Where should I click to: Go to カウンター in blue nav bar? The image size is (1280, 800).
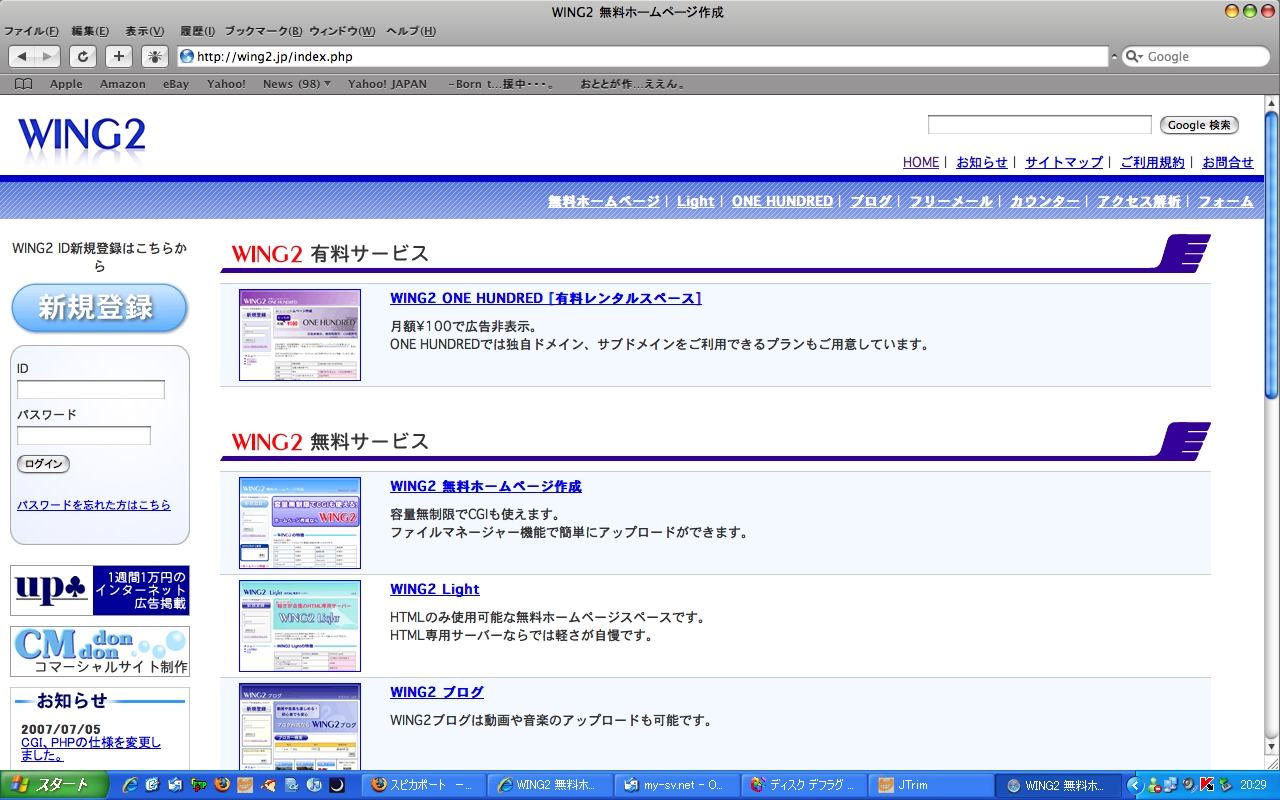click(x=1045, y=201)
